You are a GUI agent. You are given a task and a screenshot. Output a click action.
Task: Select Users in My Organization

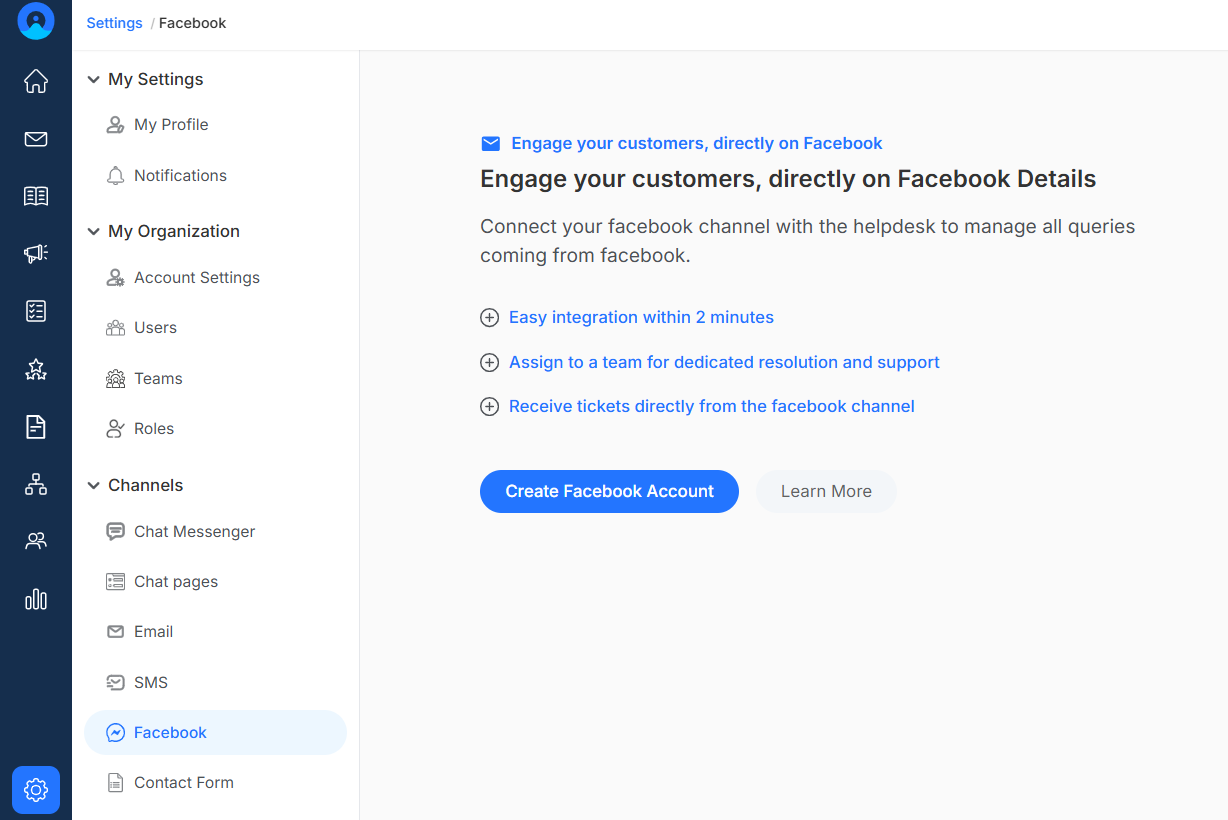[x=155, y=328]
